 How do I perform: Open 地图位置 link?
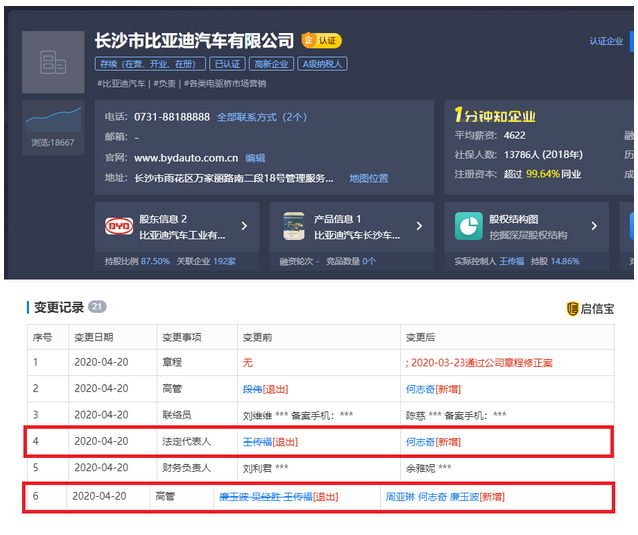pos(368,178)
